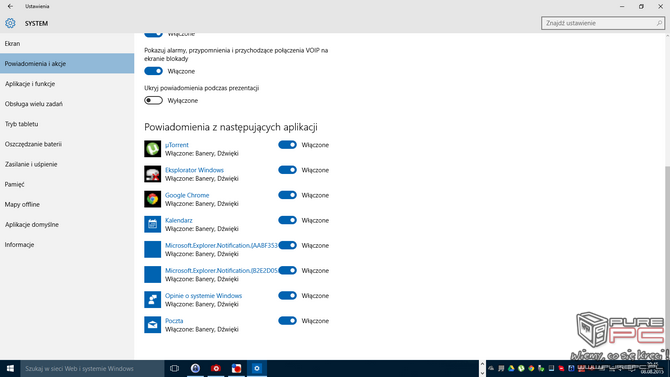
Task: Open µTorrent notification settings link
Action: click(x=176, y=145)
